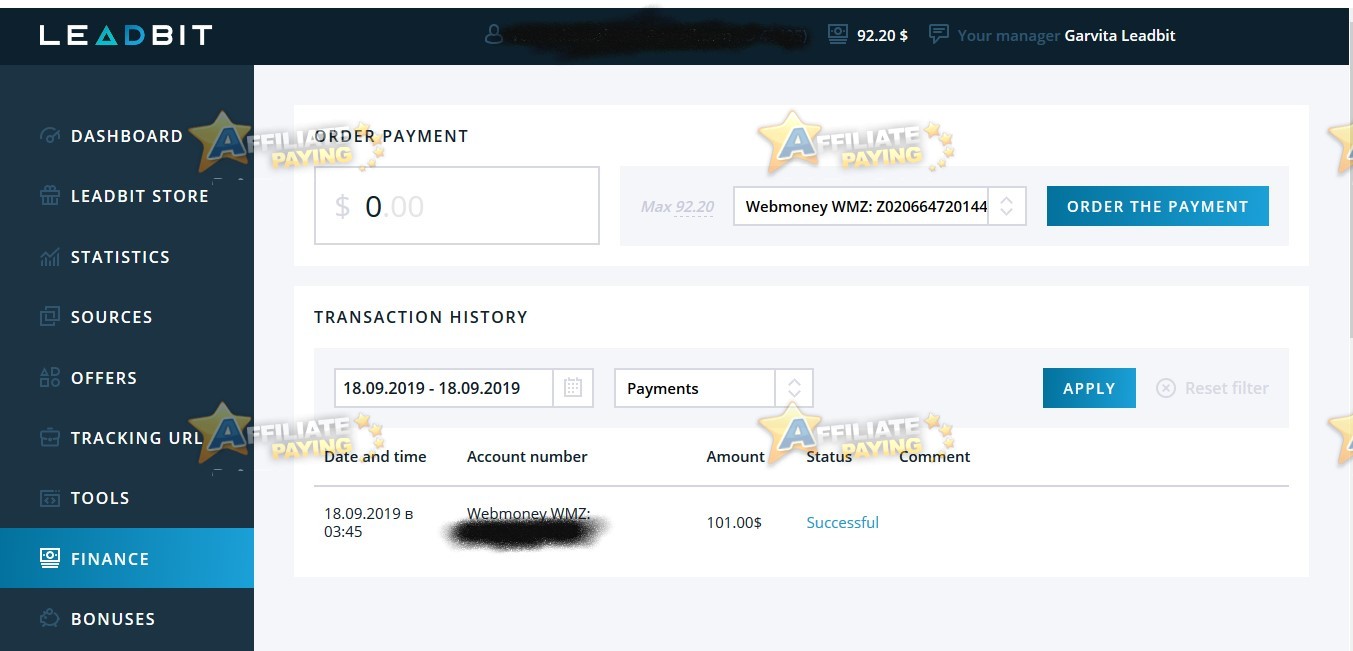Click the Status column header
Image resolution: width=1353 pixels, height=651 pixels.
click(x=829, y=456)
